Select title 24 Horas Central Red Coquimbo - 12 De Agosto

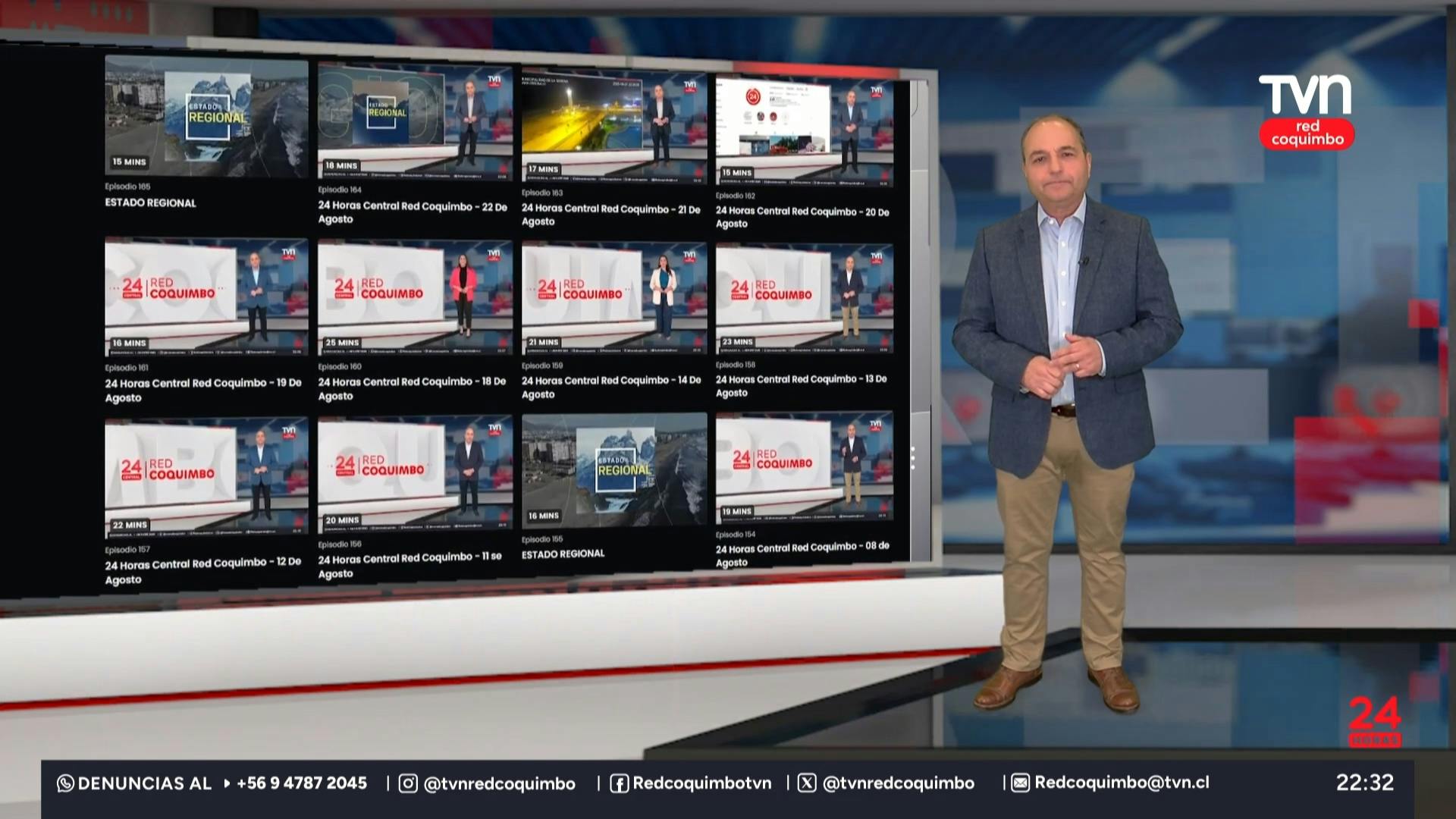click(203, 570)
